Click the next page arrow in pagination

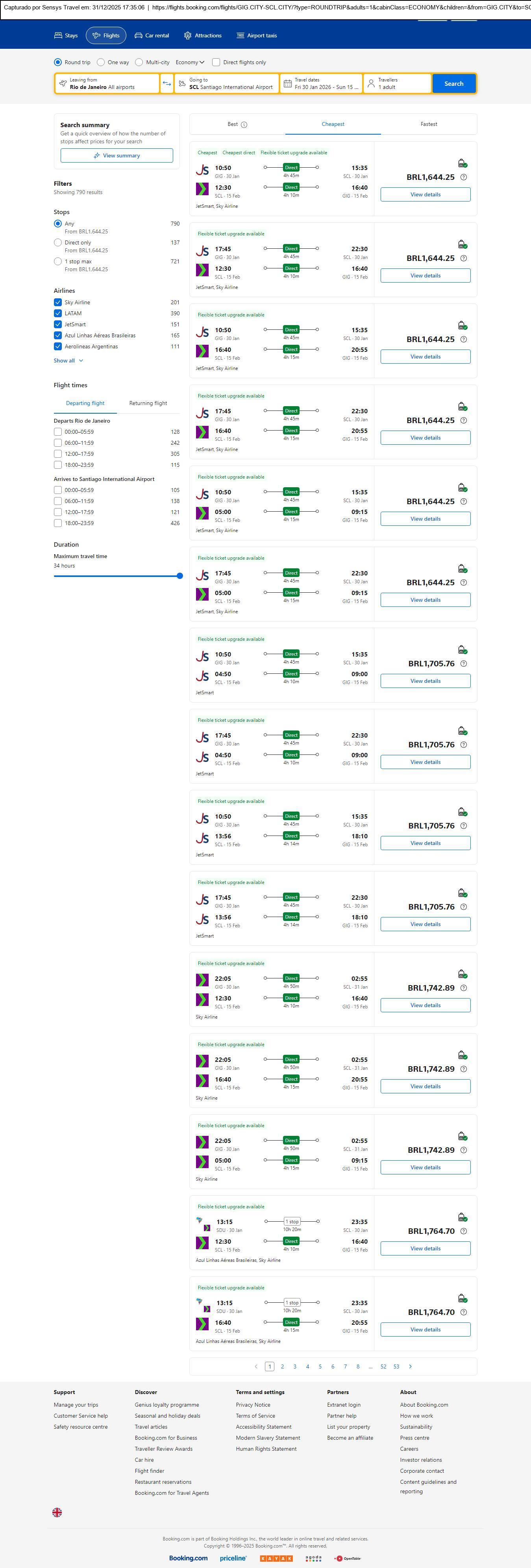click(411, 1366)
